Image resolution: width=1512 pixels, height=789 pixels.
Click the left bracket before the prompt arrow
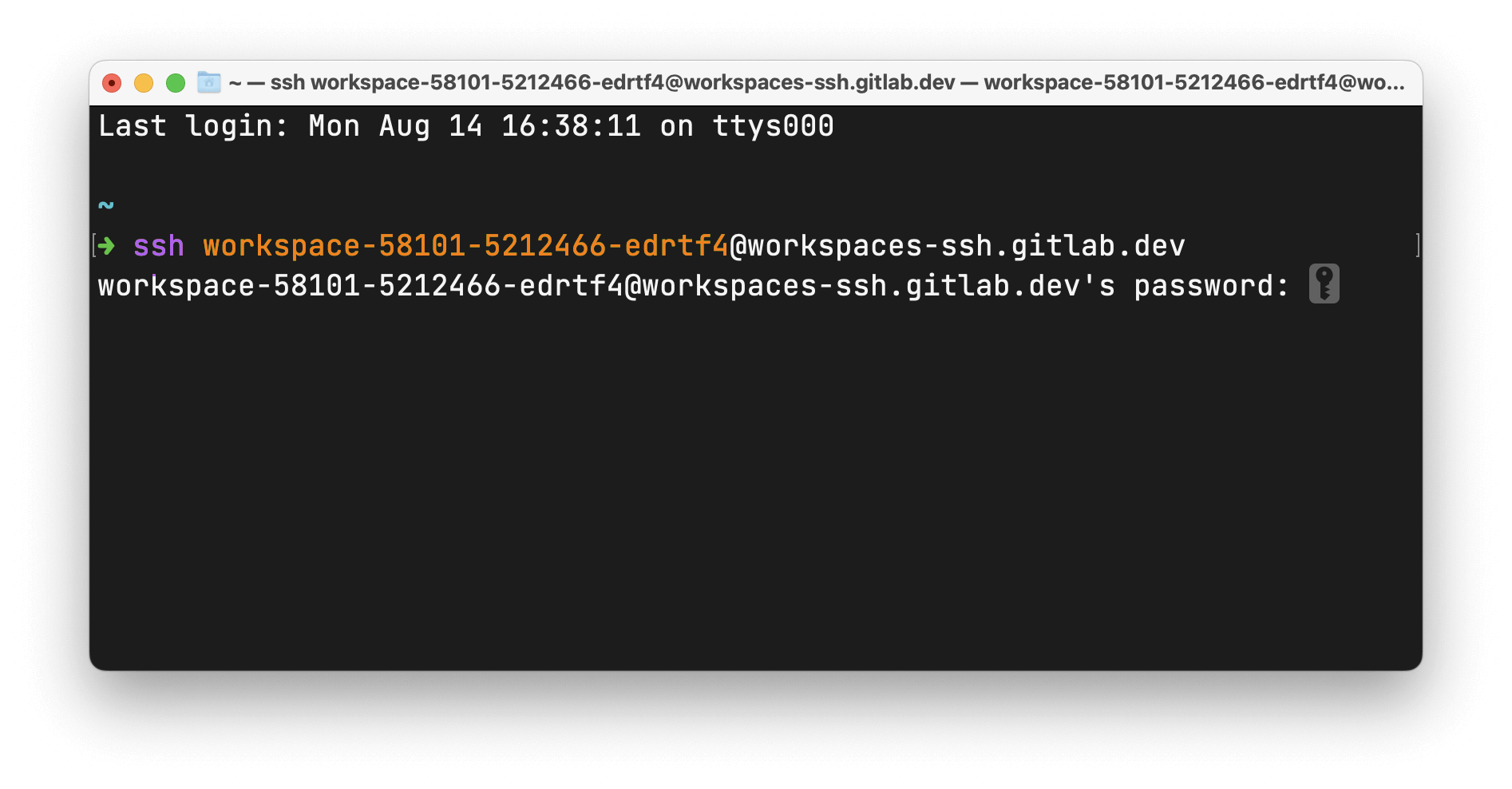click(95, 245)
